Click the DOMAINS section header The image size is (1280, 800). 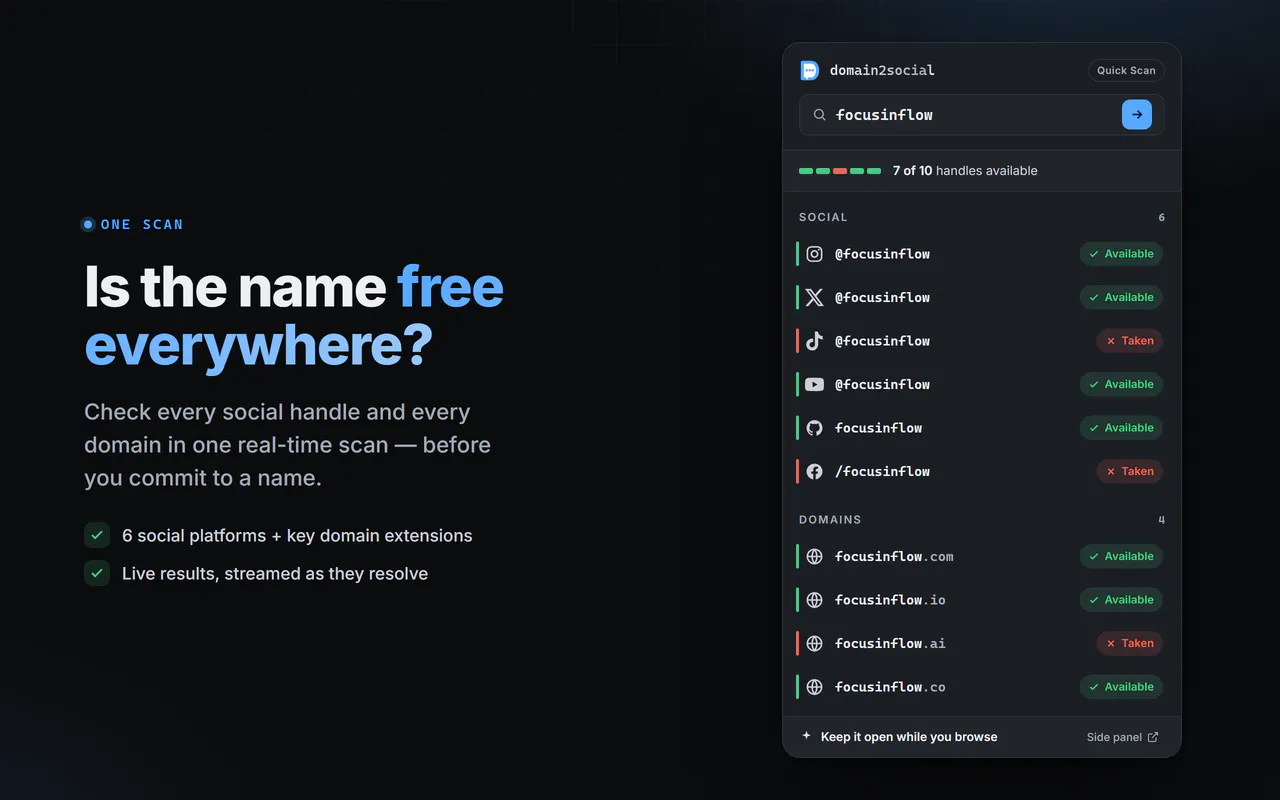[x=830, y=520]
